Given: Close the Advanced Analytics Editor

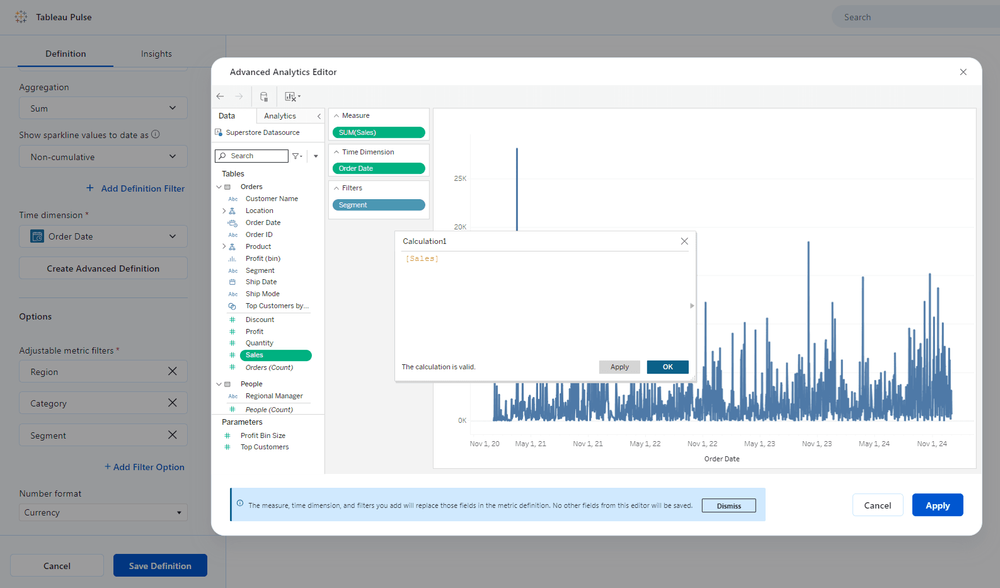Looking at the screenshot, I should (x=963, y=72).
